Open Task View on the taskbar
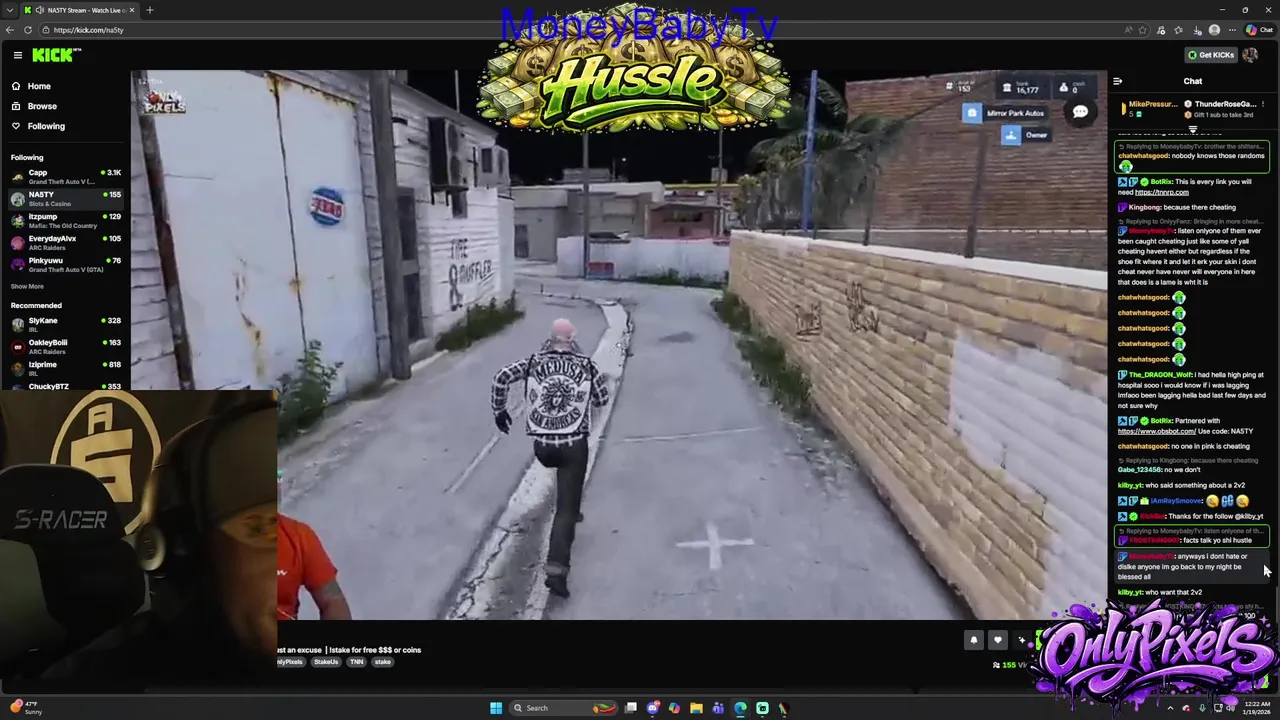This screenshot has width=1280, height=720. 631,708
